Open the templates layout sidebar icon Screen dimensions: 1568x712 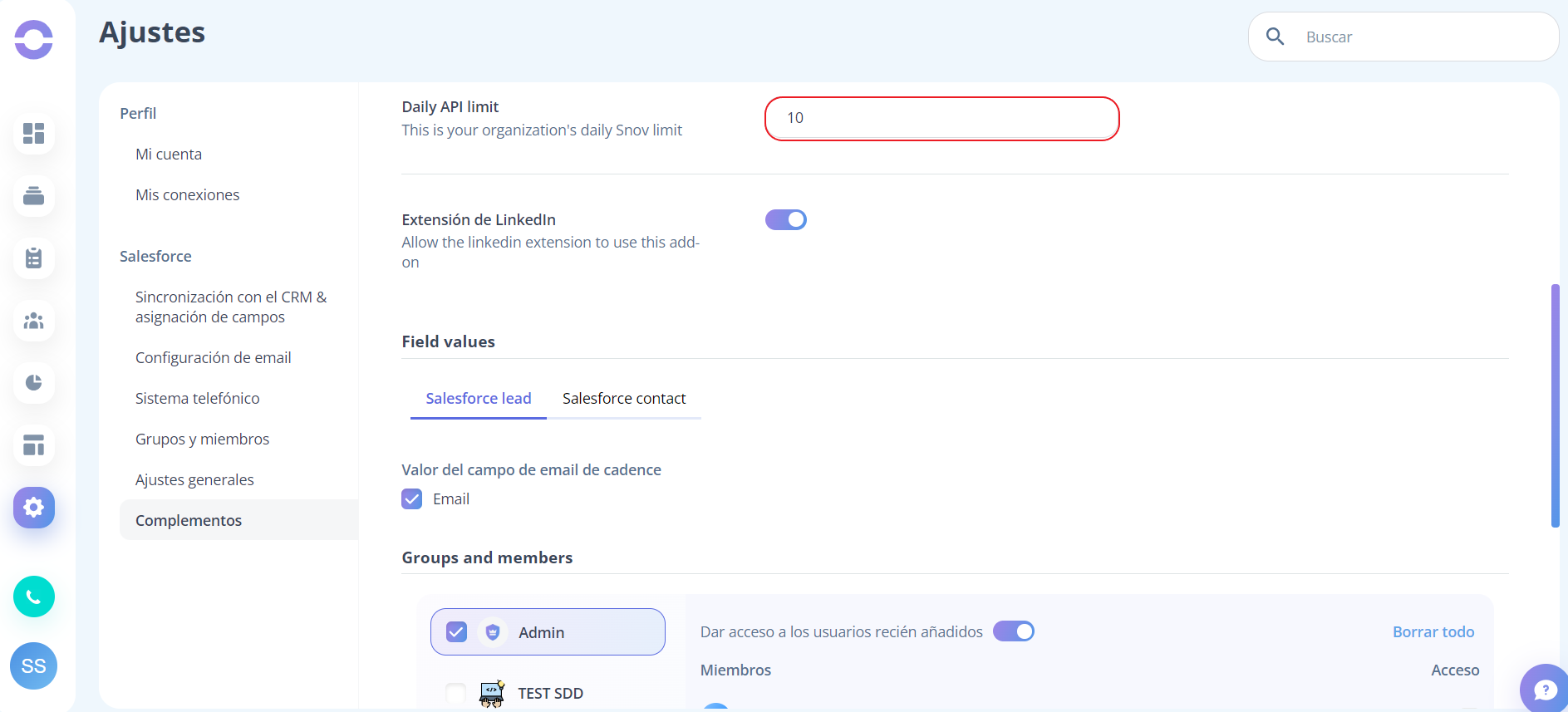tap(34, 445)
